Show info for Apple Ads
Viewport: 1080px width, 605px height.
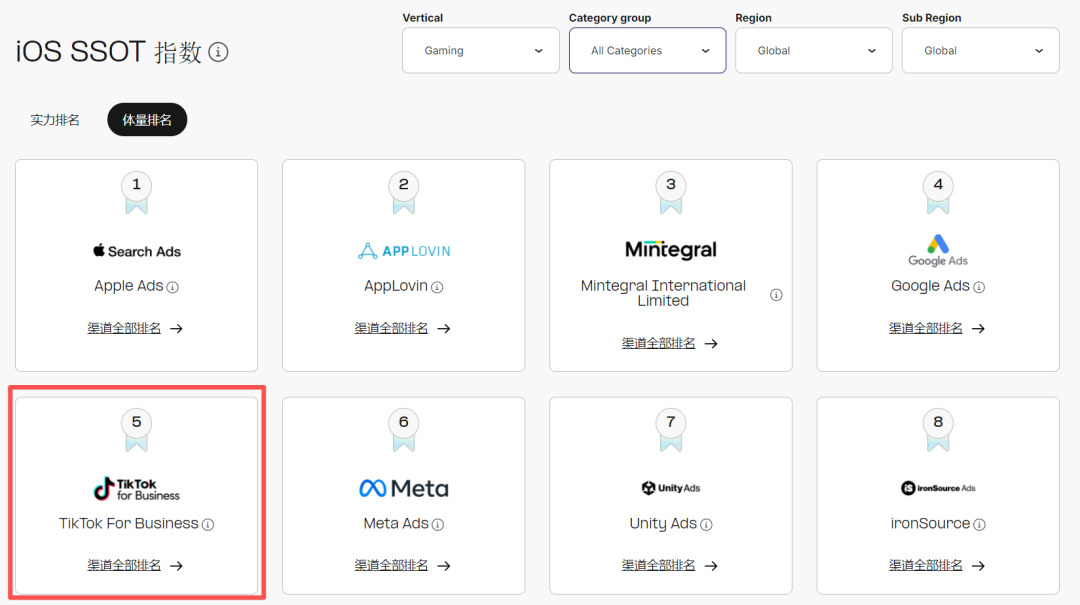[173, 287]
